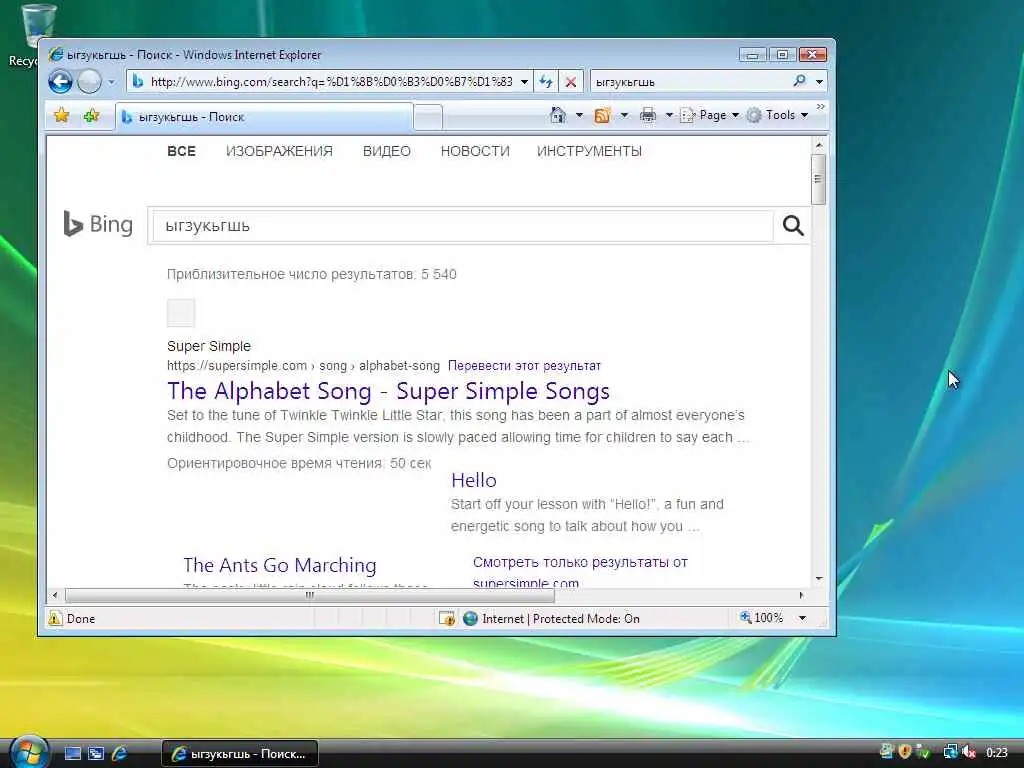This screenshot has height=768, width=1024.
Task: Expand the zoom level dropdown arrow
Action: pyautogui.click(x=803, y=618)
